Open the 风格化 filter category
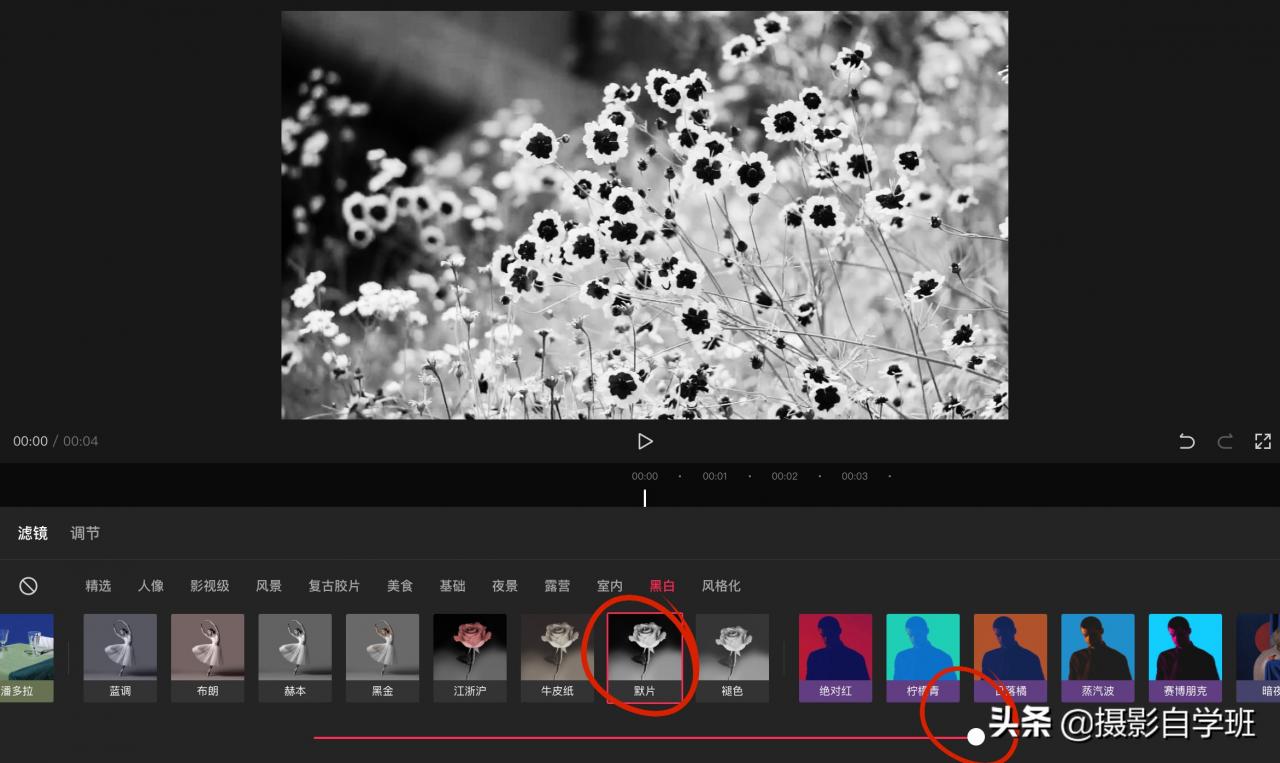 pyautogui.click(x=721, y=586)
